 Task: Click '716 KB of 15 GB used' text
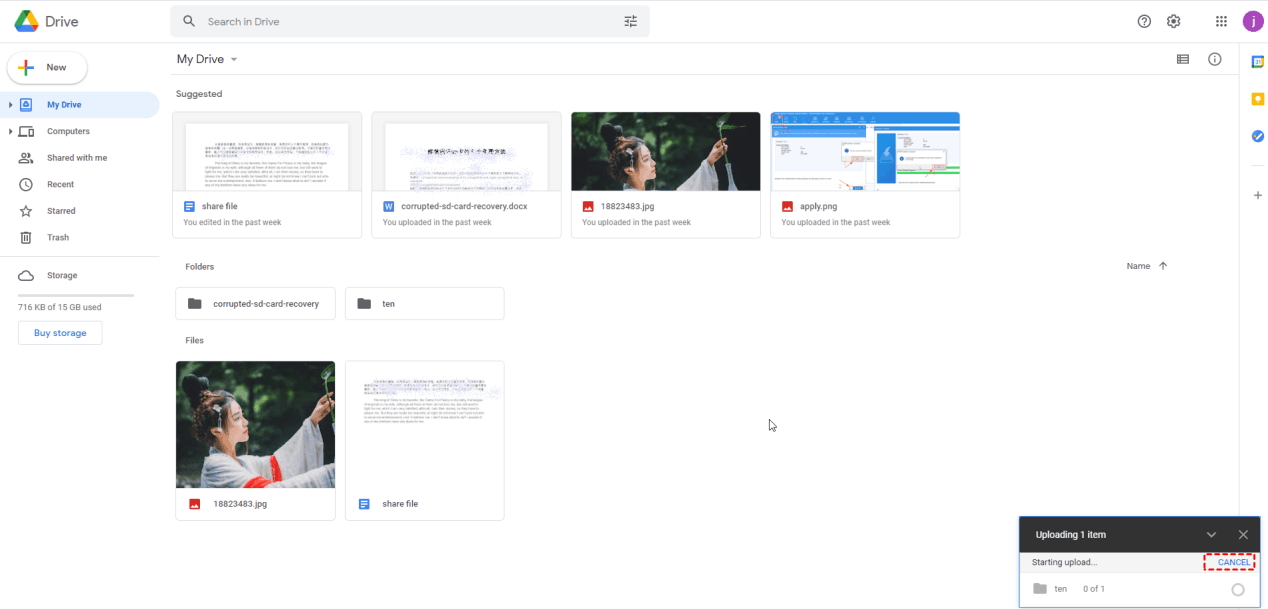click(60, 307)
